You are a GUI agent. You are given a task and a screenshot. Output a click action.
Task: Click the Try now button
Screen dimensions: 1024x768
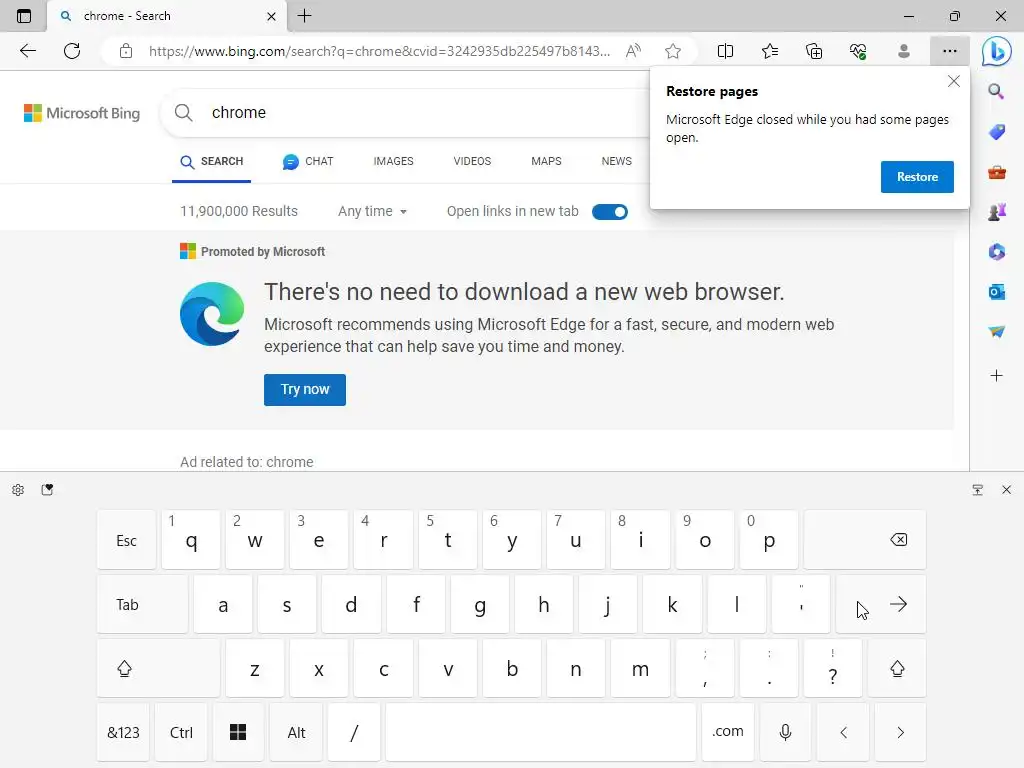(x=305, y=390)
